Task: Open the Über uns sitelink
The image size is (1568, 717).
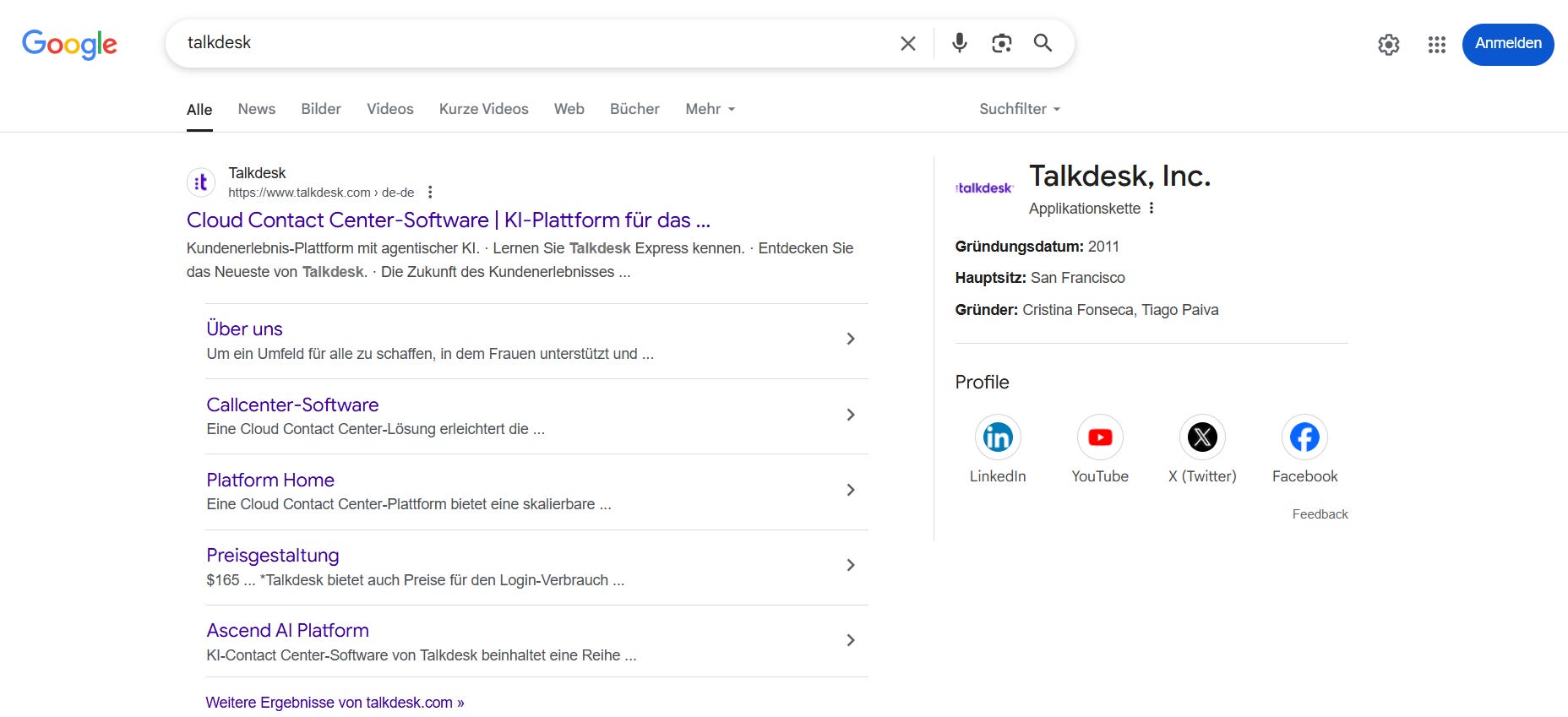Action: (244, 329)
